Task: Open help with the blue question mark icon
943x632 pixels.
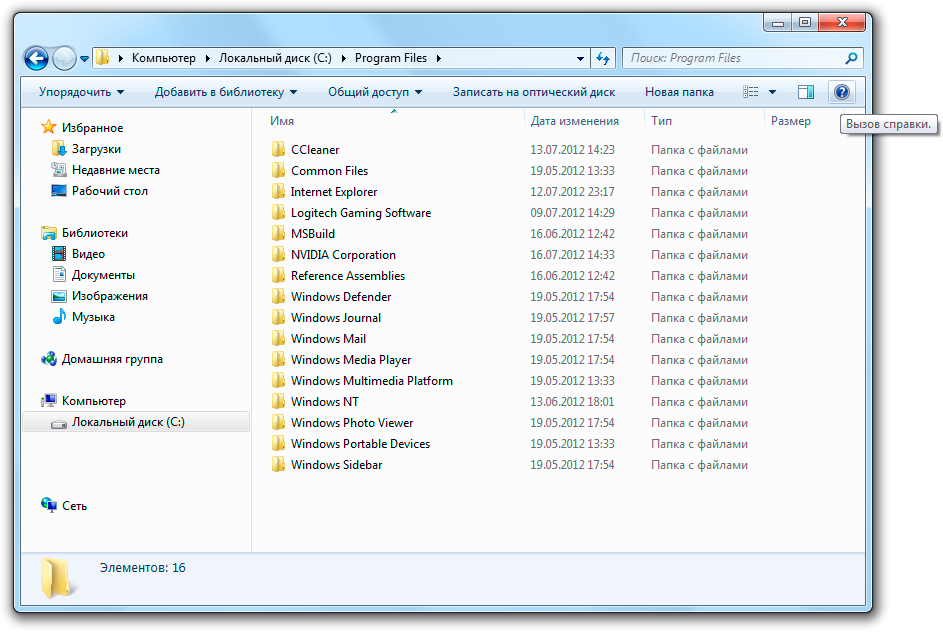Action: click(x=841, y=92)
